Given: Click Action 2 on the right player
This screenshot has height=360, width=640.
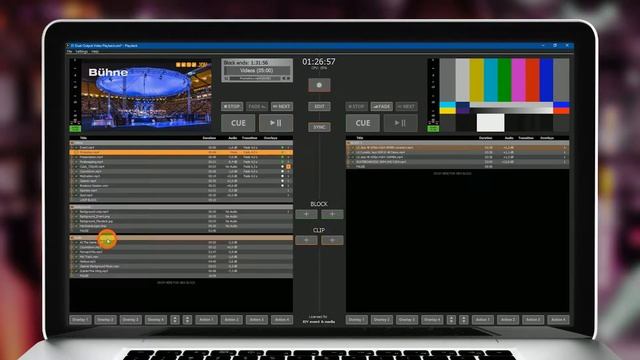Looking at the screenshot, I should 508,320.
